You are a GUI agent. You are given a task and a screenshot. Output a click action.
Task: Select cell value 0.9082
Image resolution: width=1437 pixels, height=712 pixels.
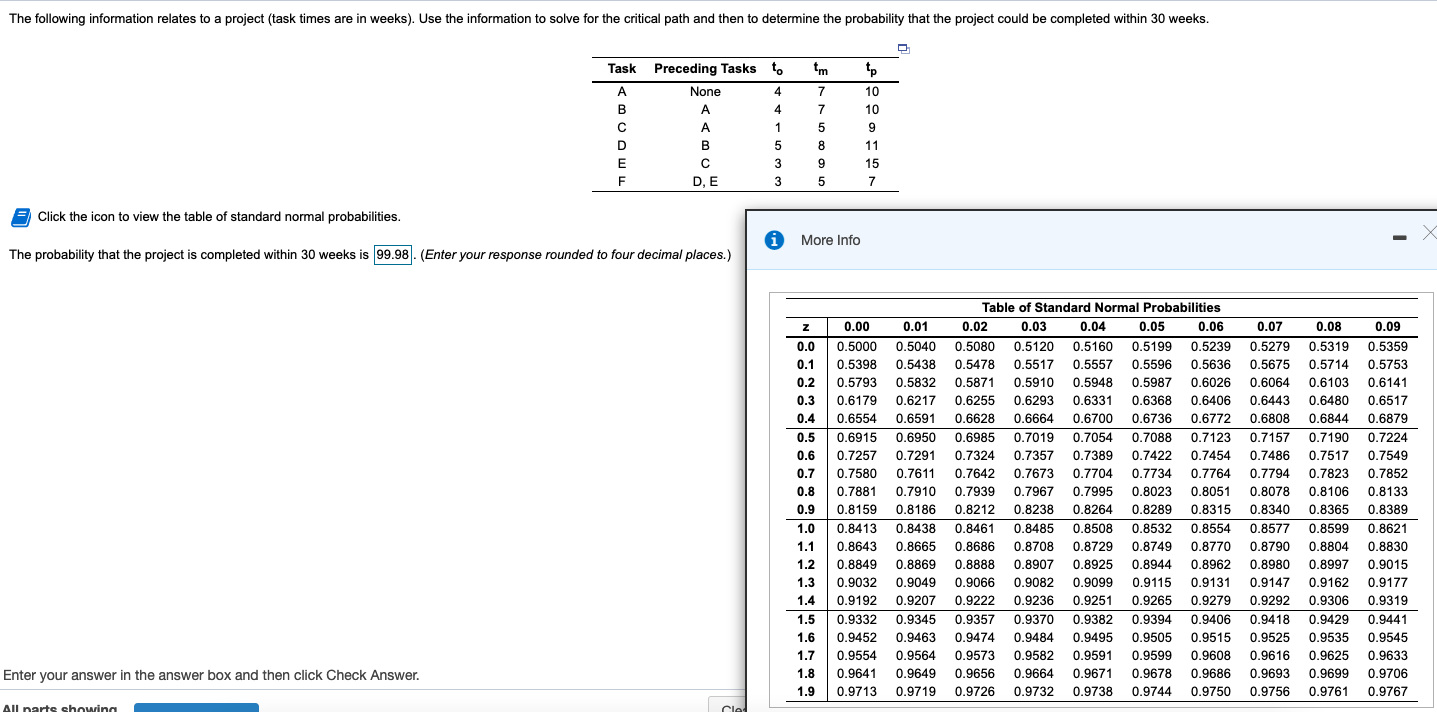[1033, 582]
